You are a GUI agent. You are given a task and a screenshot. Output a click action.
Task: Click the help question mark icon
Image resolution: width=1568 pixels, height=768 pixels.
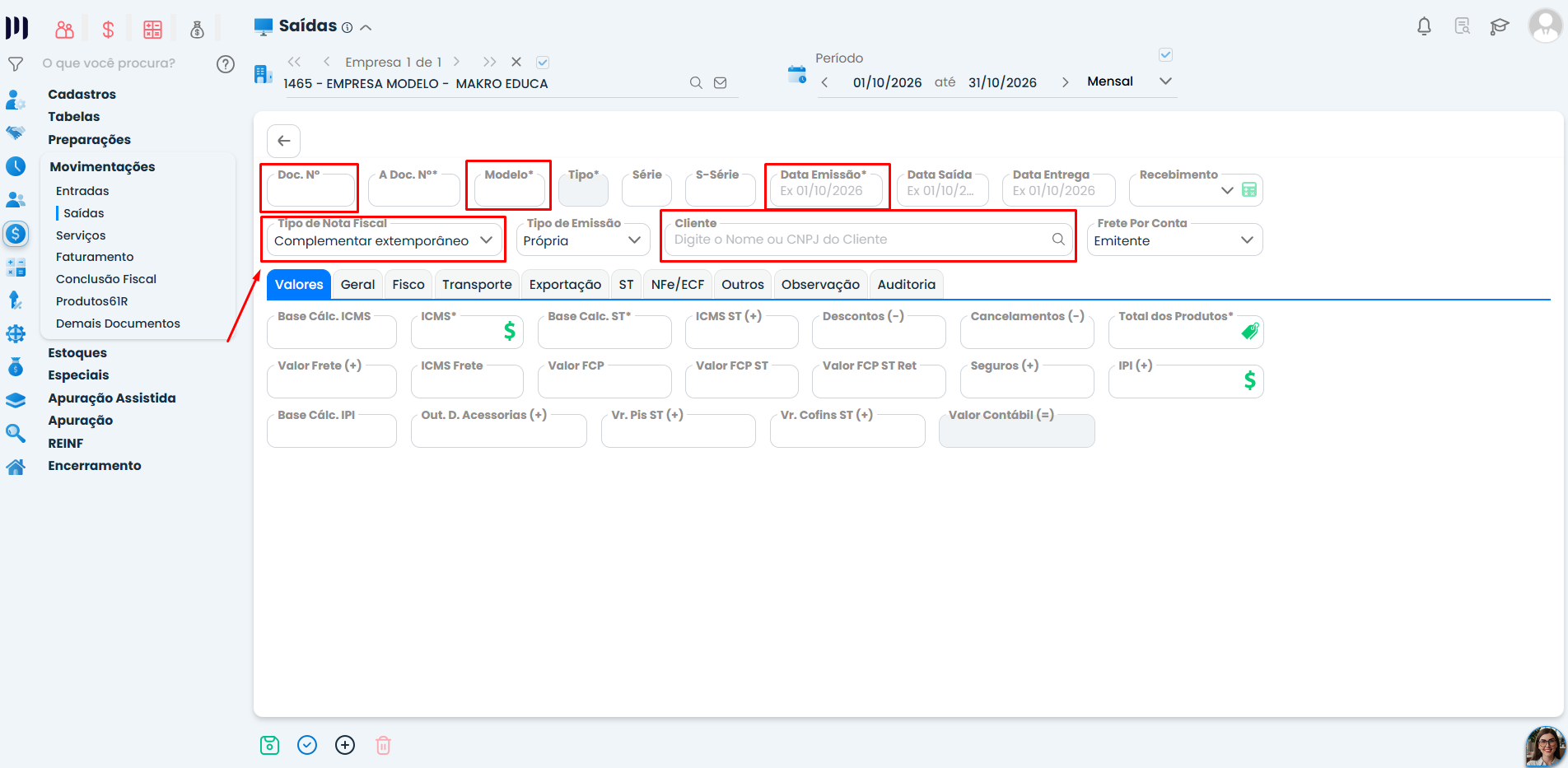pyautogui.click(x=226, y=64)
